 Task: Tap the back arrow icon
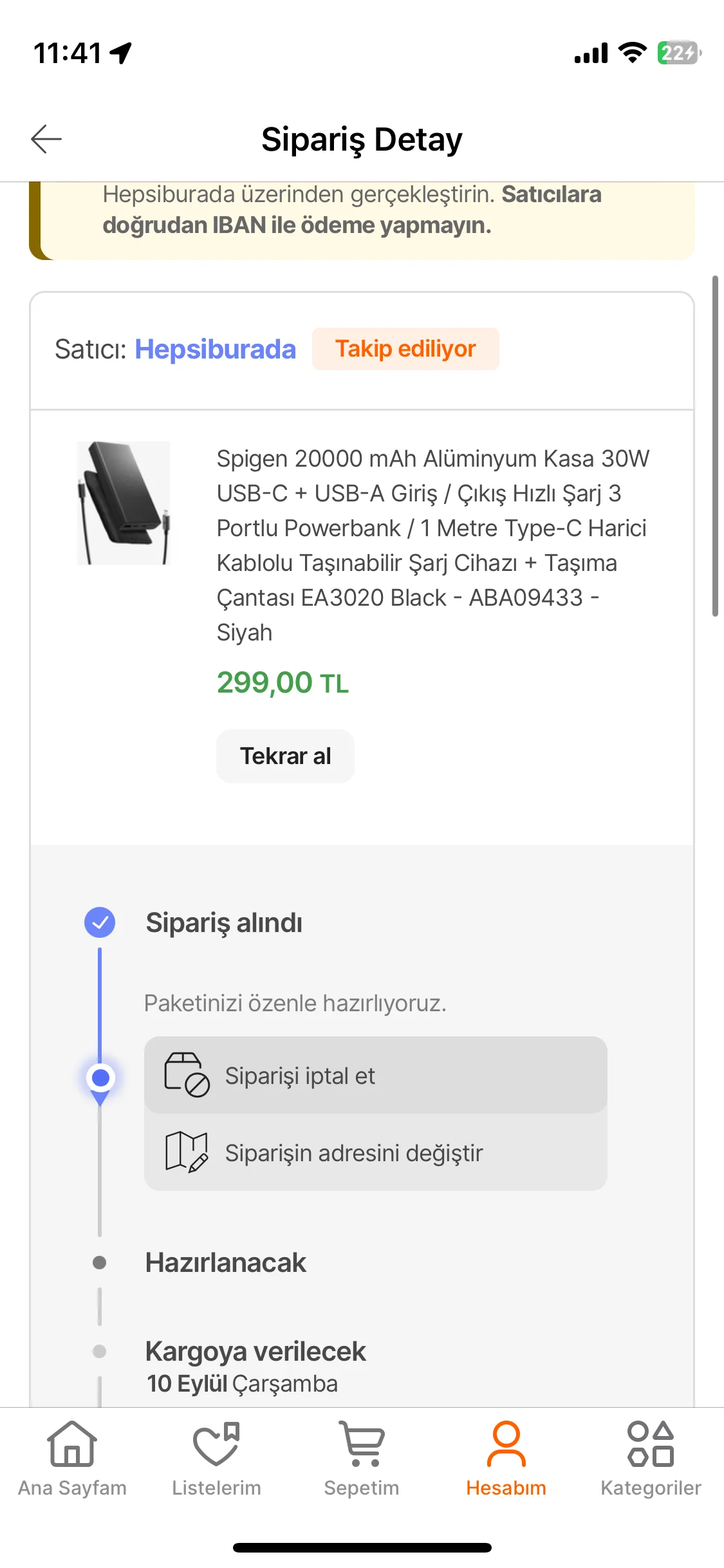[x=46, y=139]
